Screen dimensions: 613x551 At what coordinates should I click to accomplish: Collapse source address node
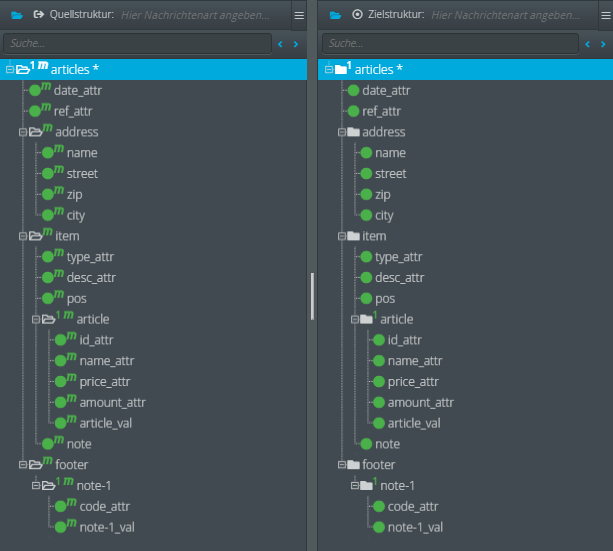coord(23,132)
